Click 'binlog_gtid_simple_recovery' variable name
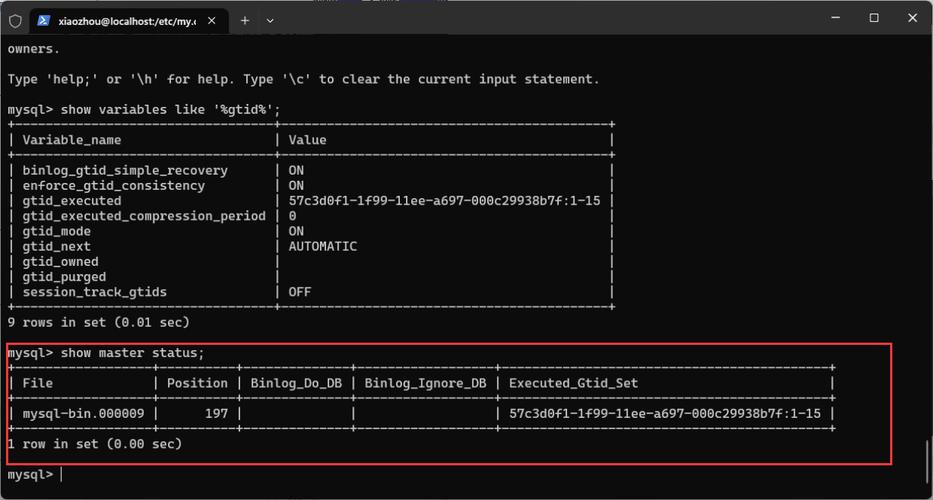 (125, 170)
